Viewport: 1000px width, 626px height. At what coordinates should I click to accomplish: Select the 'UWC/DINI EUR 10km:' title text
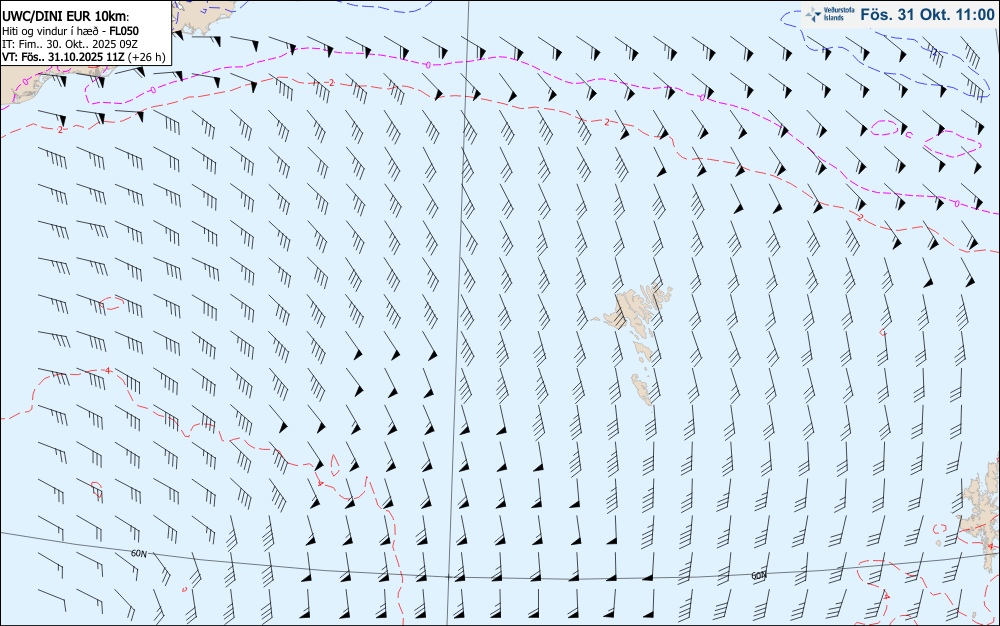(66, 17)
